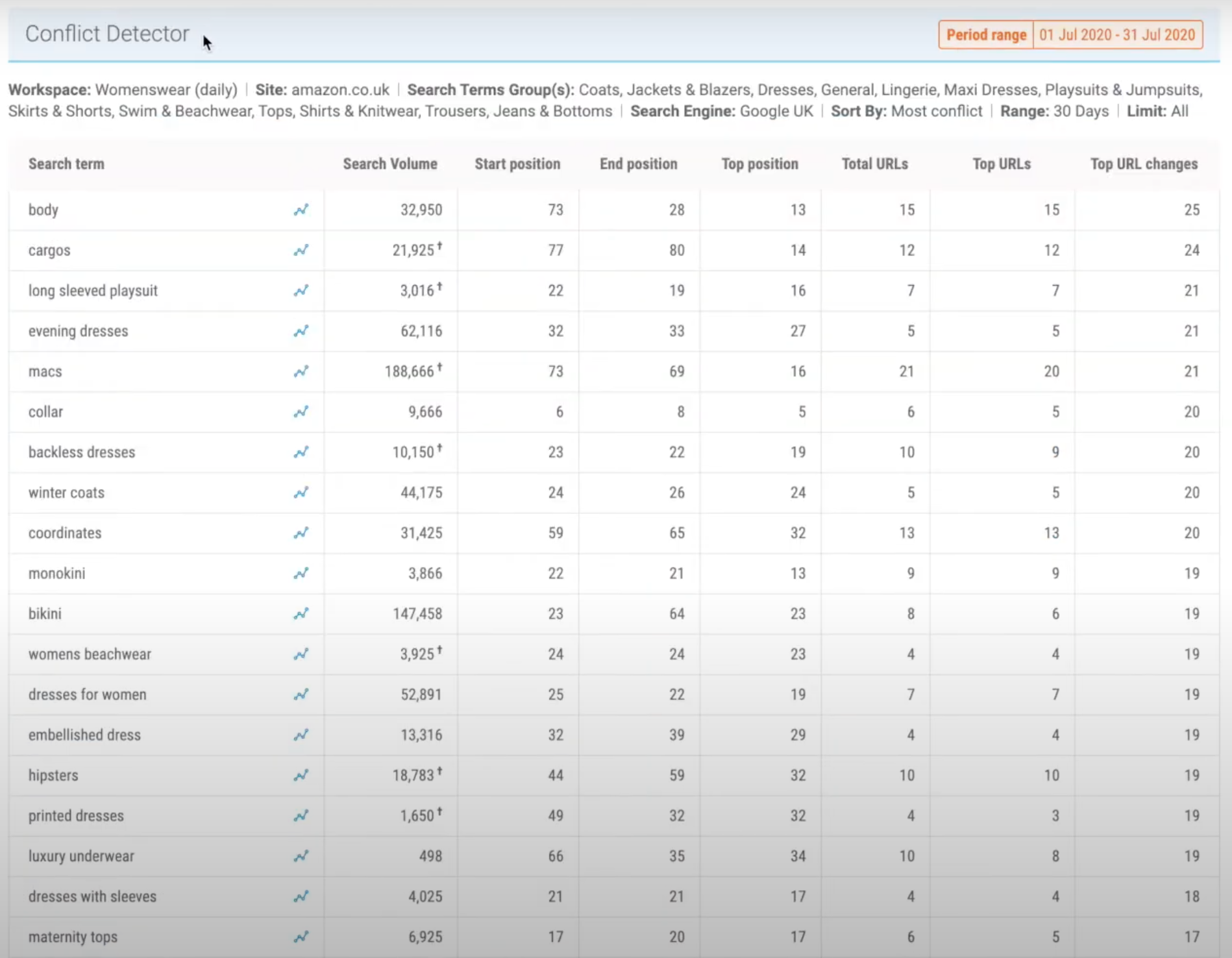Open trend chart for printed dresses
Viewport: 1232px width, 958px height.
coord(301,816)
